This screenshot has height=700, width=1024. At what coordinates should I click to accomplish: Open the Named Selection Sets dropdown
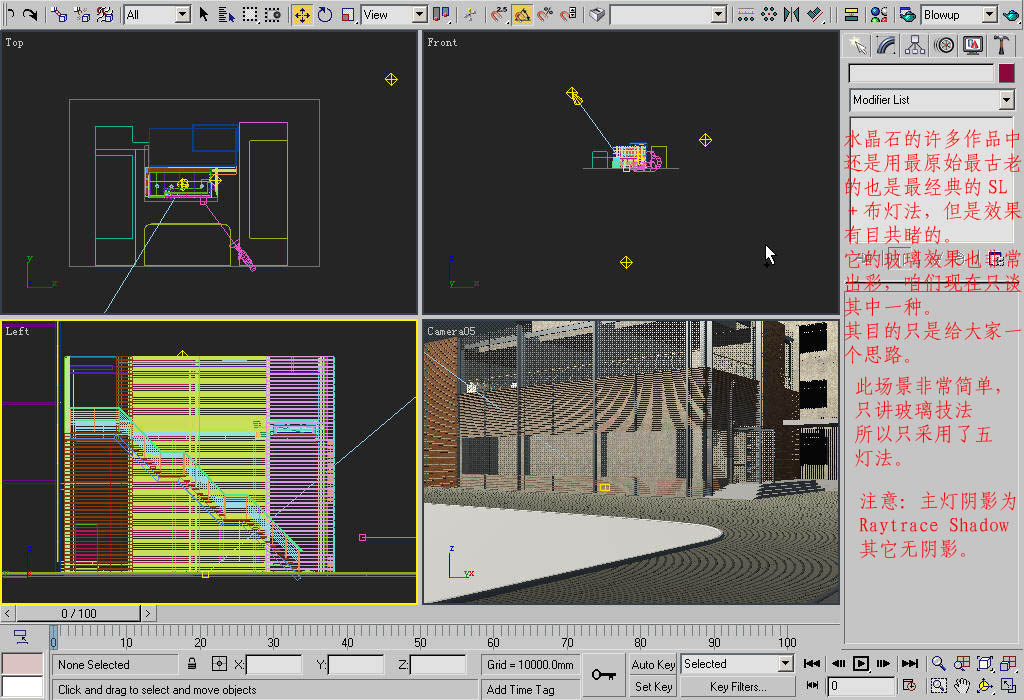point(719,14)
